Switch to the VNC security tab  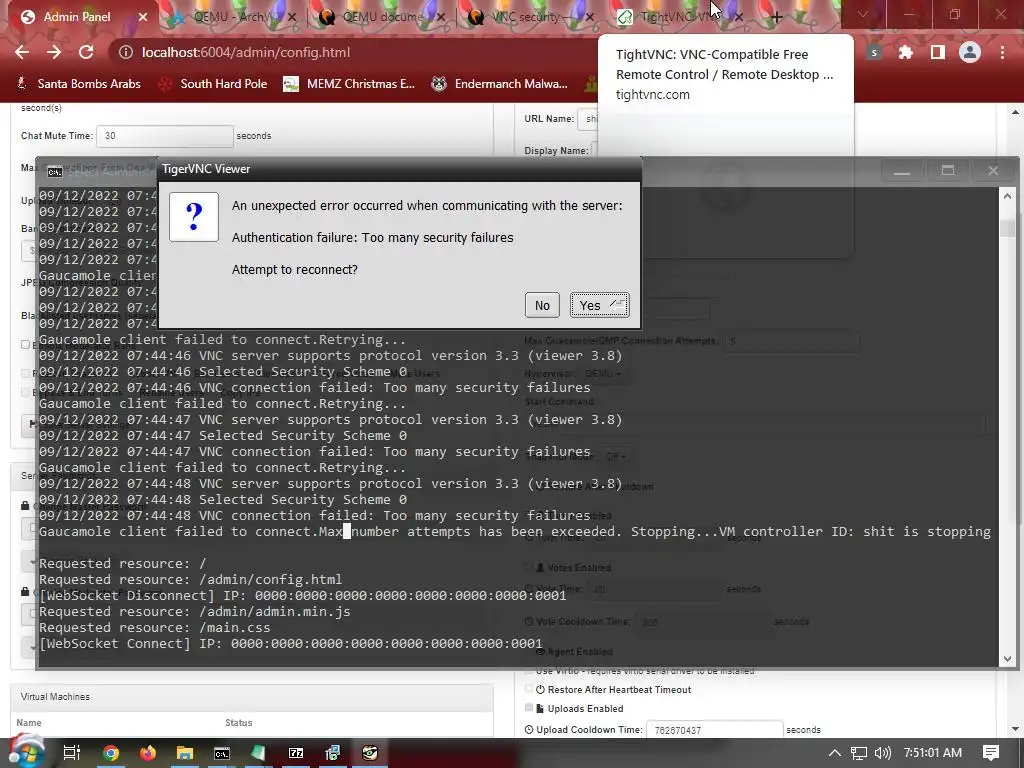coord(526,17)
